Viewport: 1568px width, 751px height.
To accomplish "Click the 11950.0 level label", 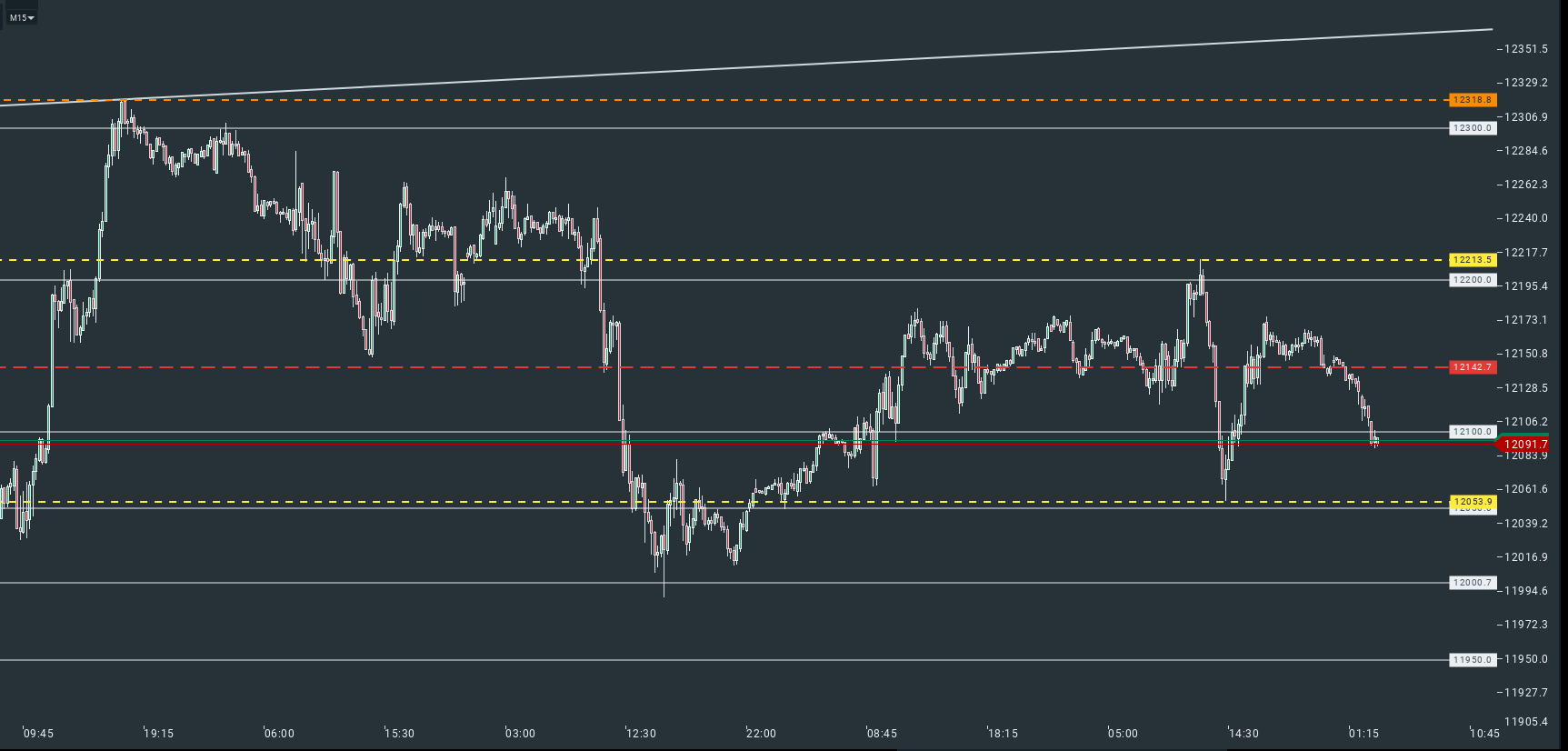I will pos(1472,660).
